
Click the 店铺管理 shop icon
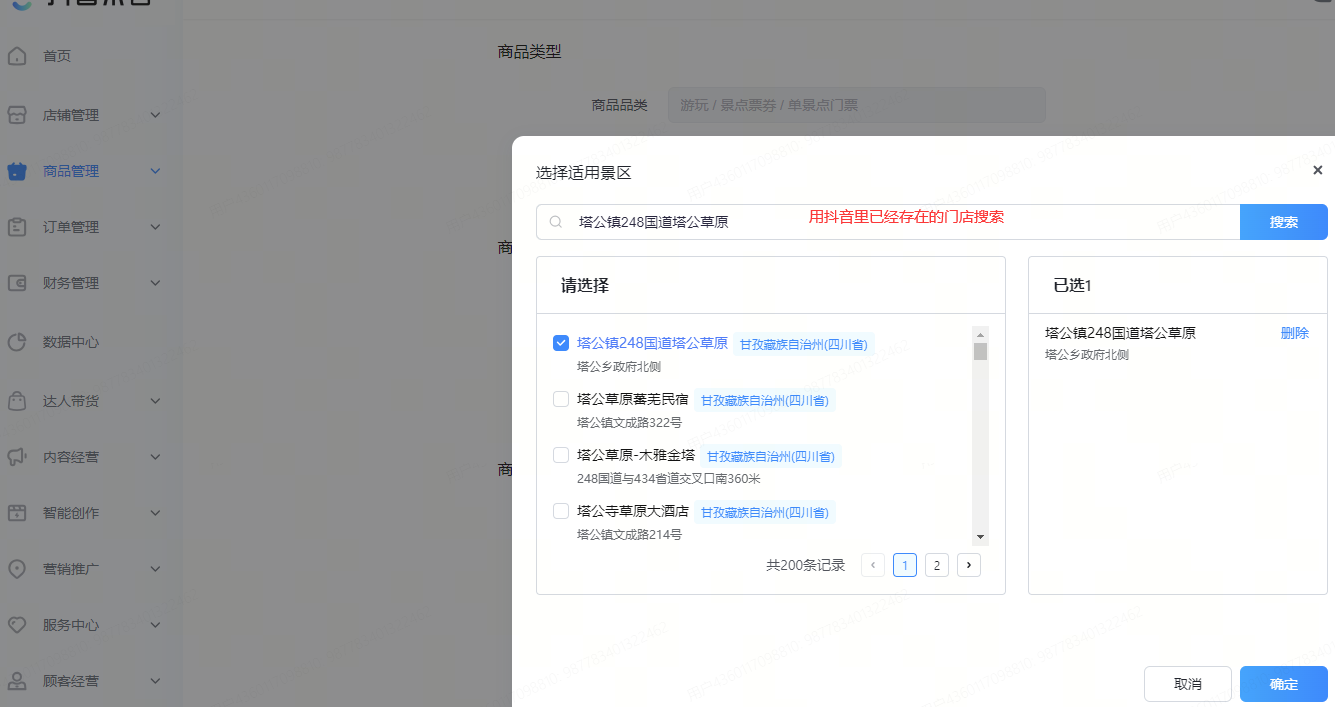(17, 115)
